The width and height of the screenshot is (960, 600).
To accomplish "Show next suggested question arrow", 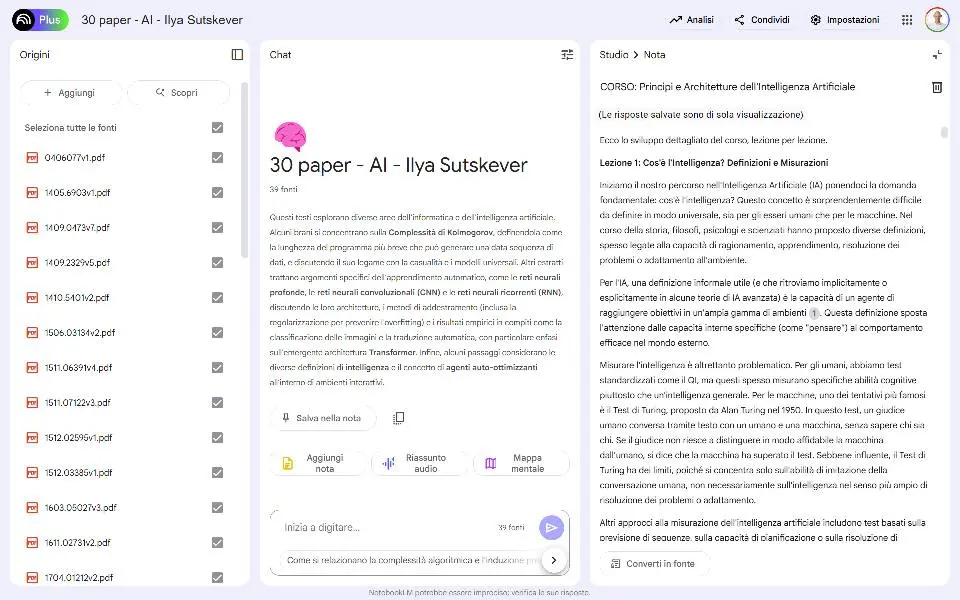I will click(553, 560).
